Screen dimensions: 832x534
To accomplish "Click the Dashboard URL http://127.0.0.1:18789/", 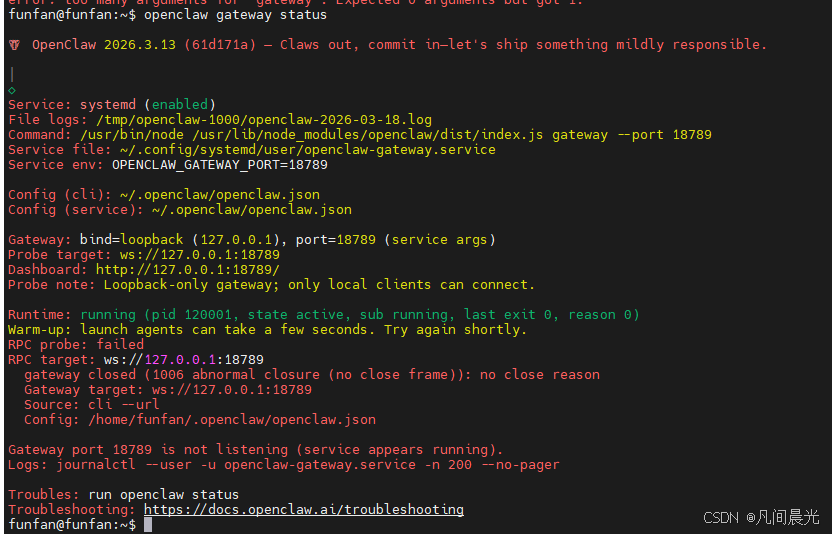I will pyautogui.click(x=187, y=270).
